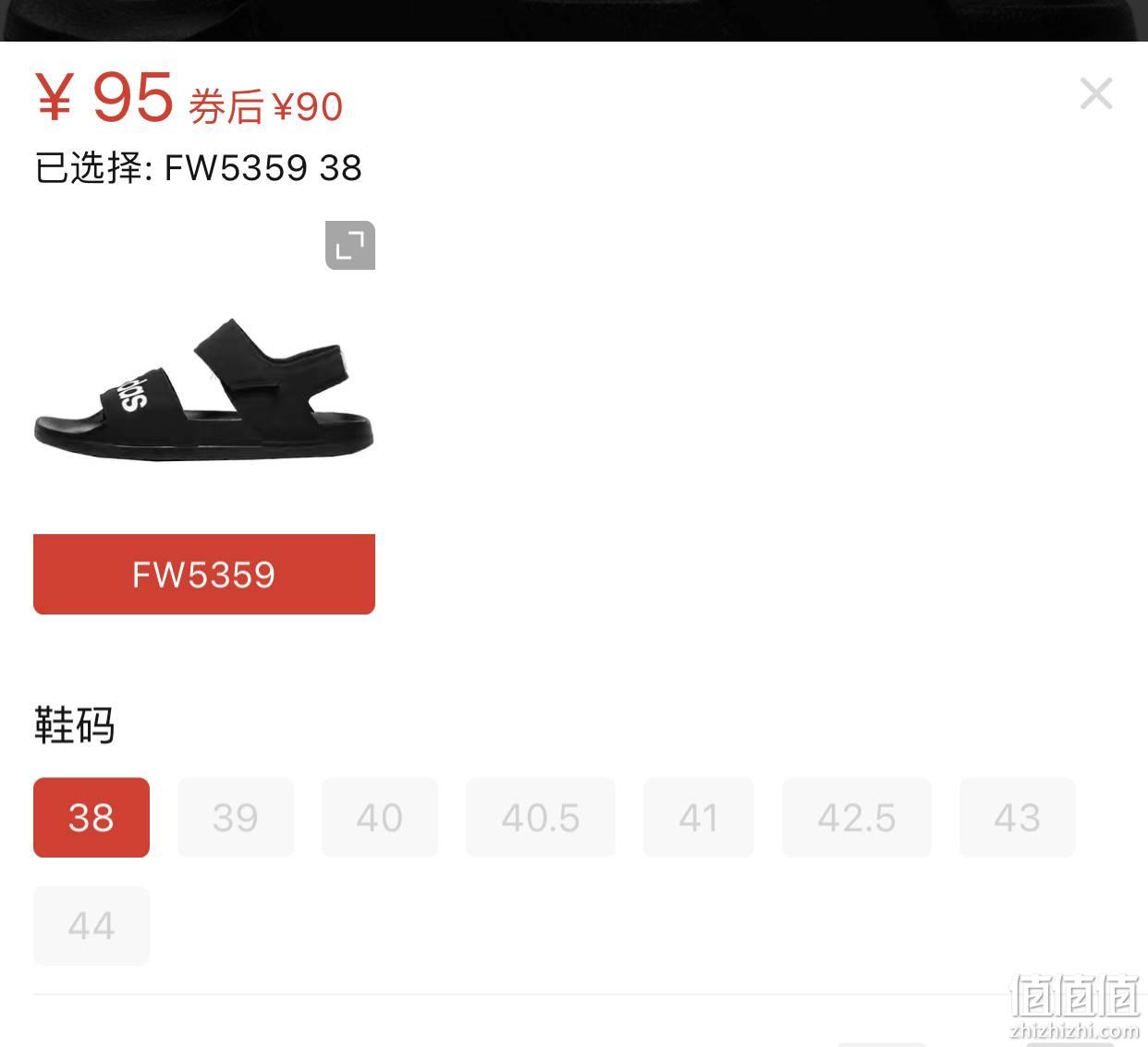Tap the 鞋码 section heading
Image resolution: width=1148 pixels, height=1047 pixels.
click(x=75, y=725)
